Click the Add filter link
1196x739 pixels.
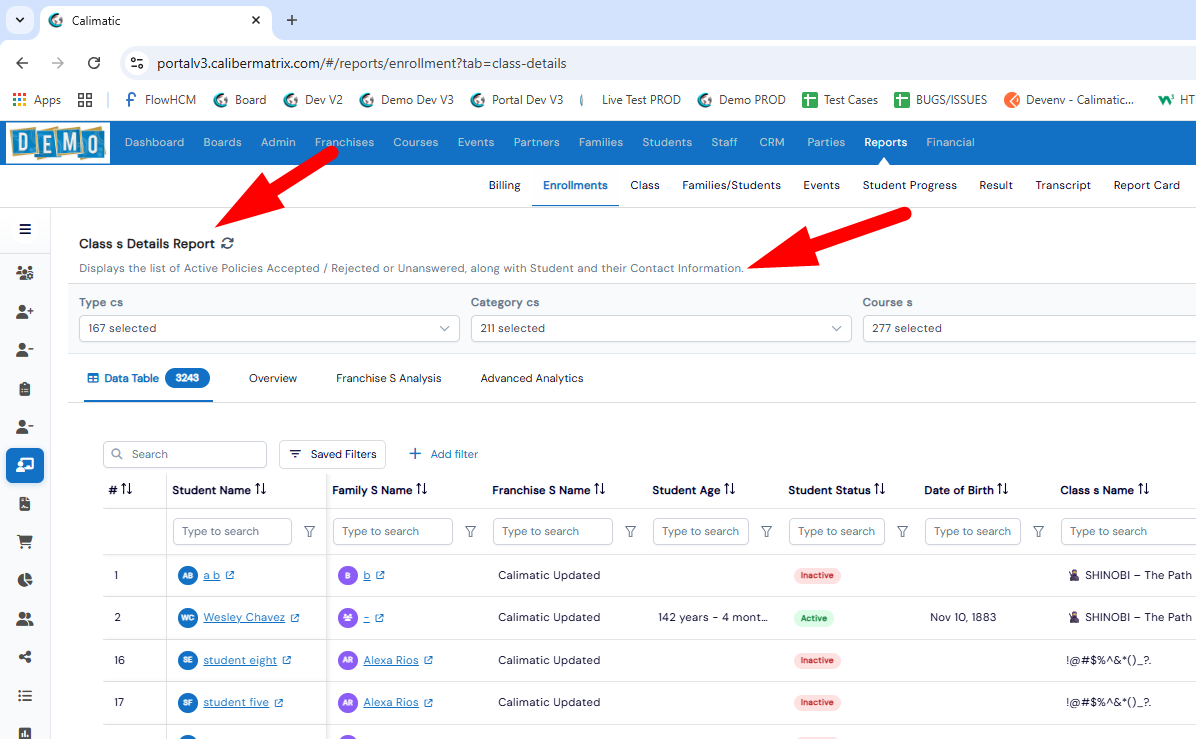[444, 455]
